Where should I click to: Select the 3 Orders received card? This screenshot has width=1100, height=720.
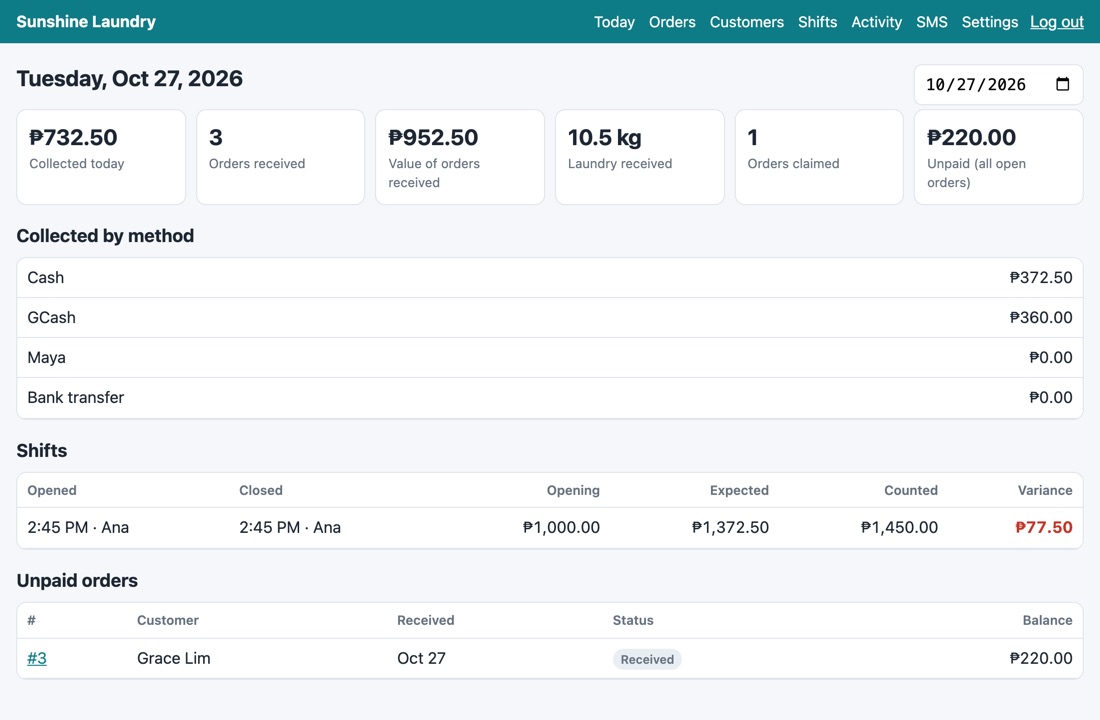(281, 157)
